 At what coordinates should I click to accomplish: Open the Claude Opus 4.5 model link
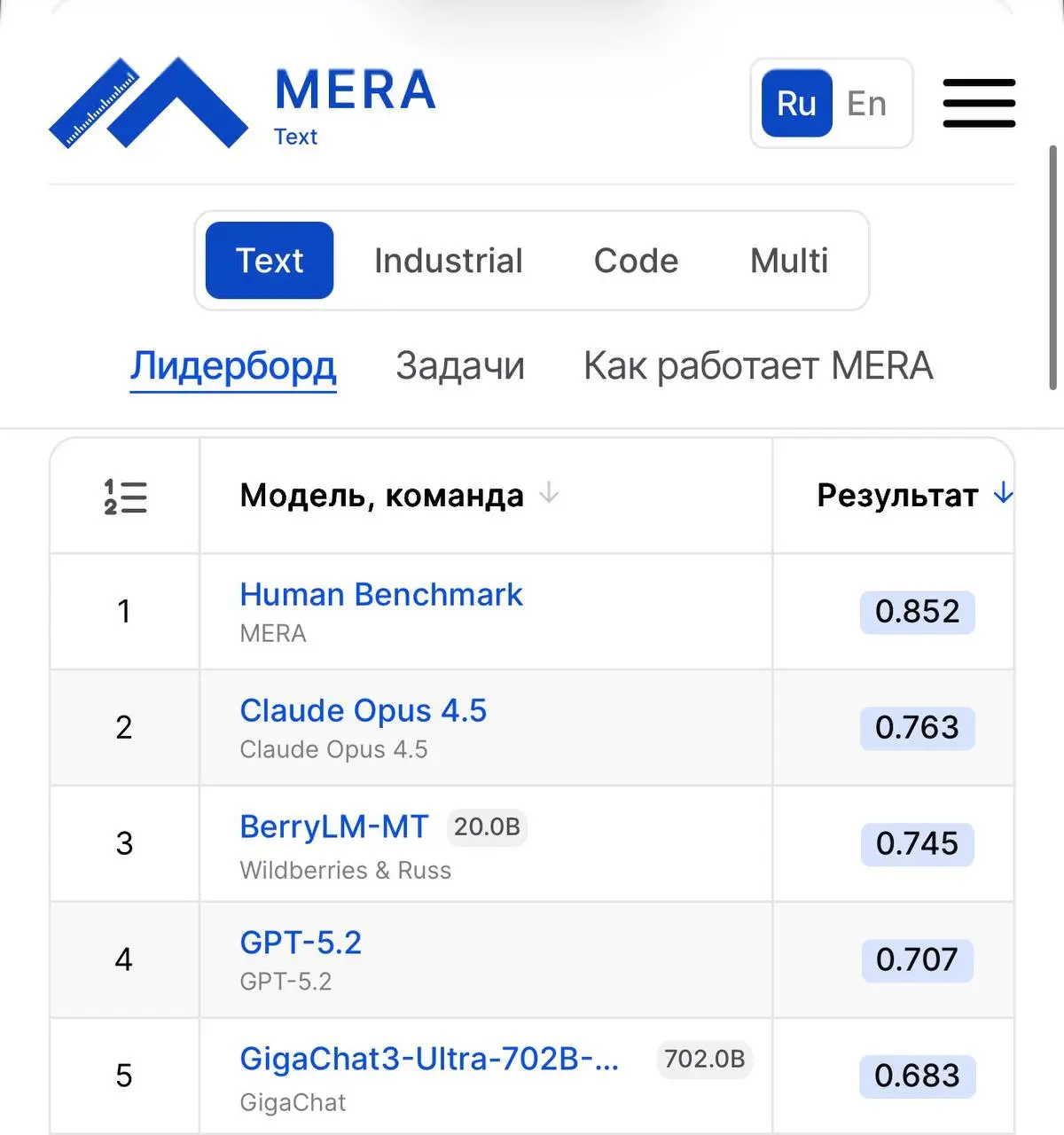tap(363, 710)
